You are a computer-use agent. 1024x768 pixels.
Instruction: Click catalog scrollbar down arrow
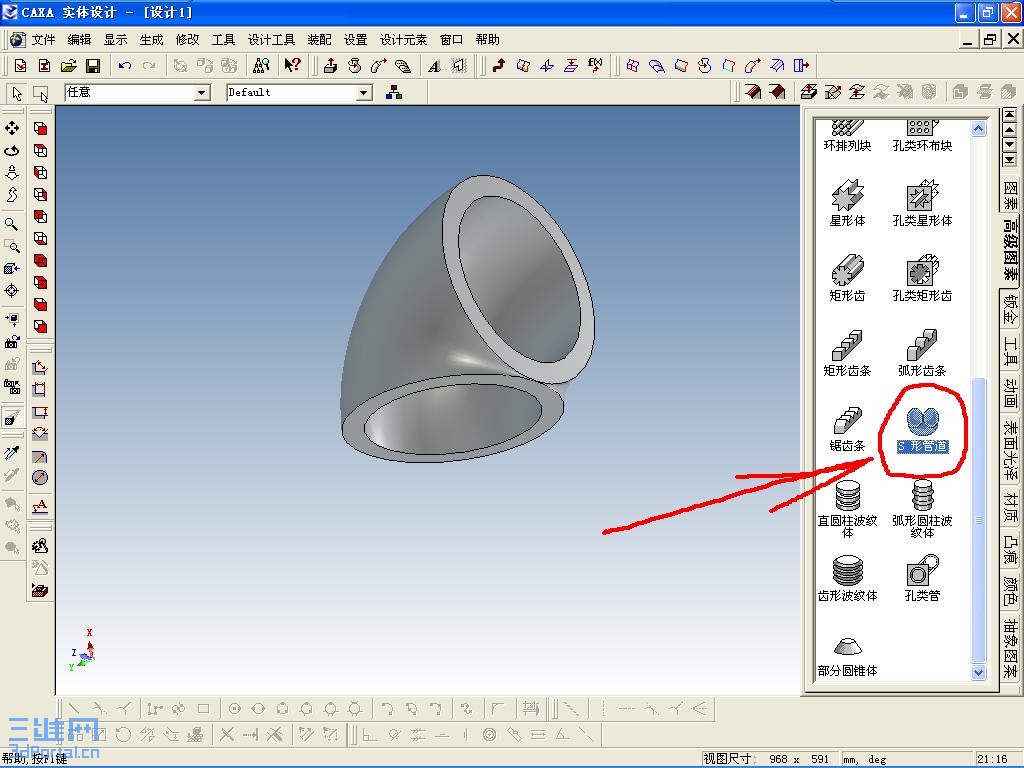pos(978,672)
